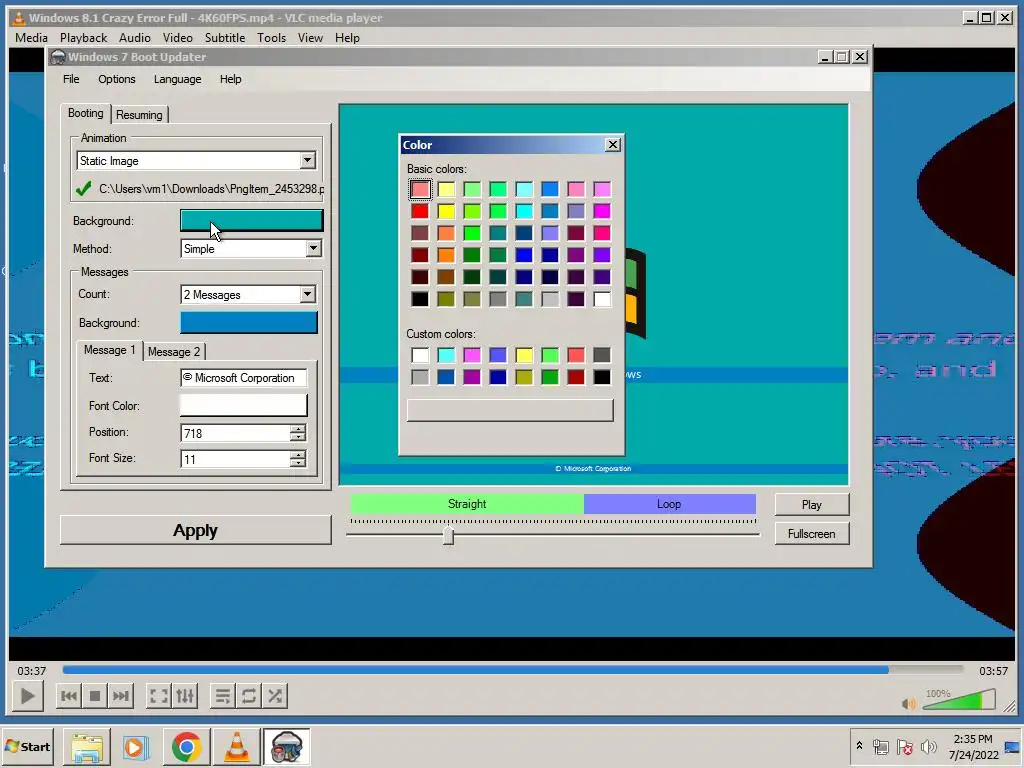
Task: Stop playback in VLC
Action: point(95,696)
